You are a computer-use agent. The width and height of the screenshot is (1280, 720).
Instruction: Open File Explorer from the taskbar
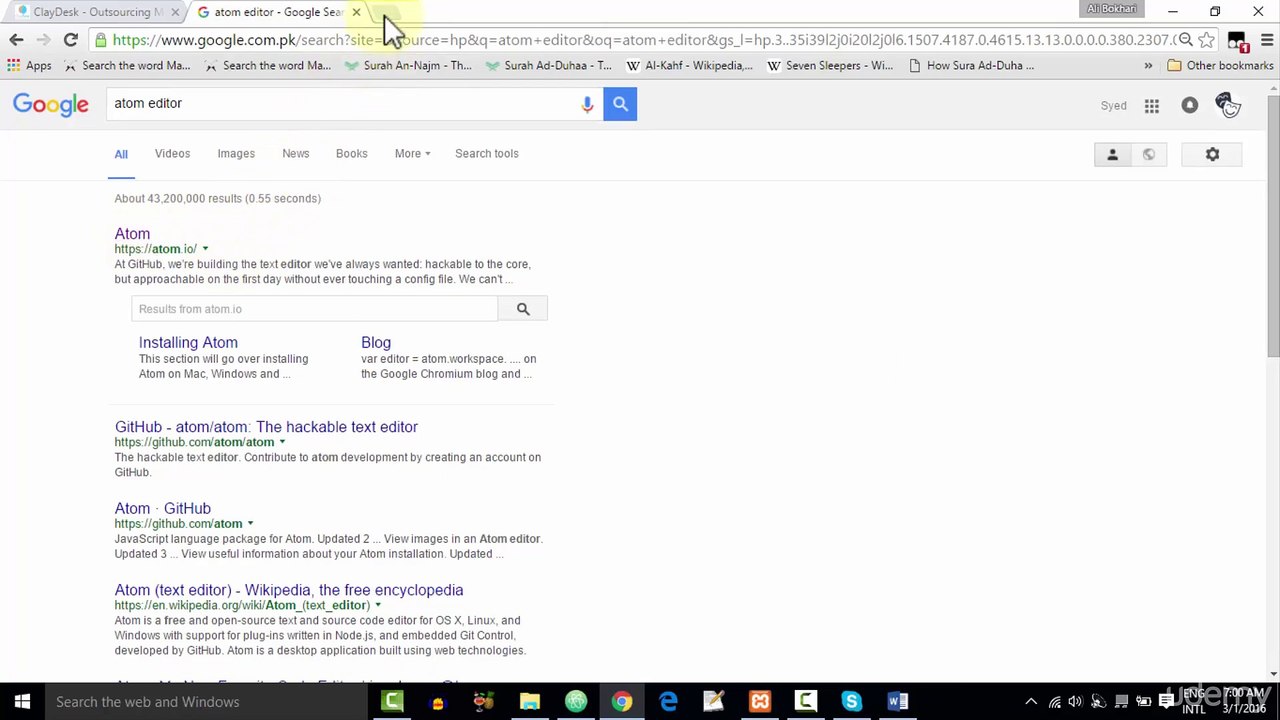click(x=530, y=701)
